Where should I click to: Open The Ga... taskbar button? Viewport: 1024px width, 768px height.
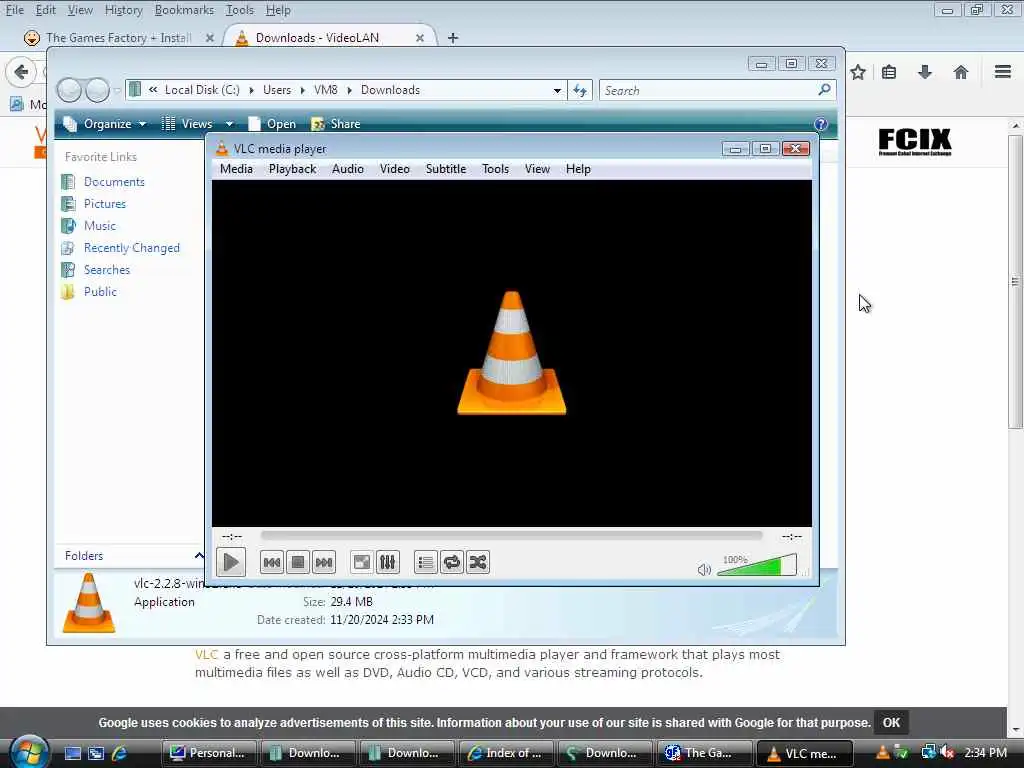click(704, 753)
